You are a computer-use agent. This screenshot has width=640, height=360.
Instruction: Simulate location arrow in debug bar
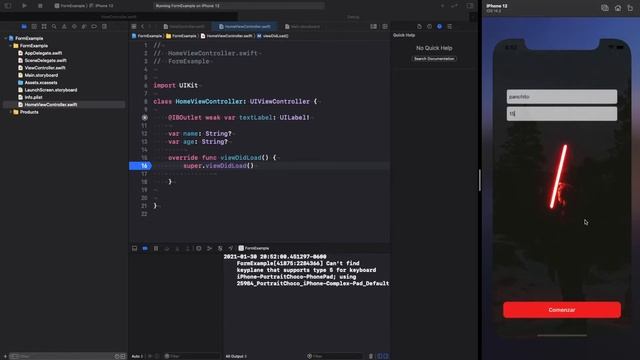point(231,248)
